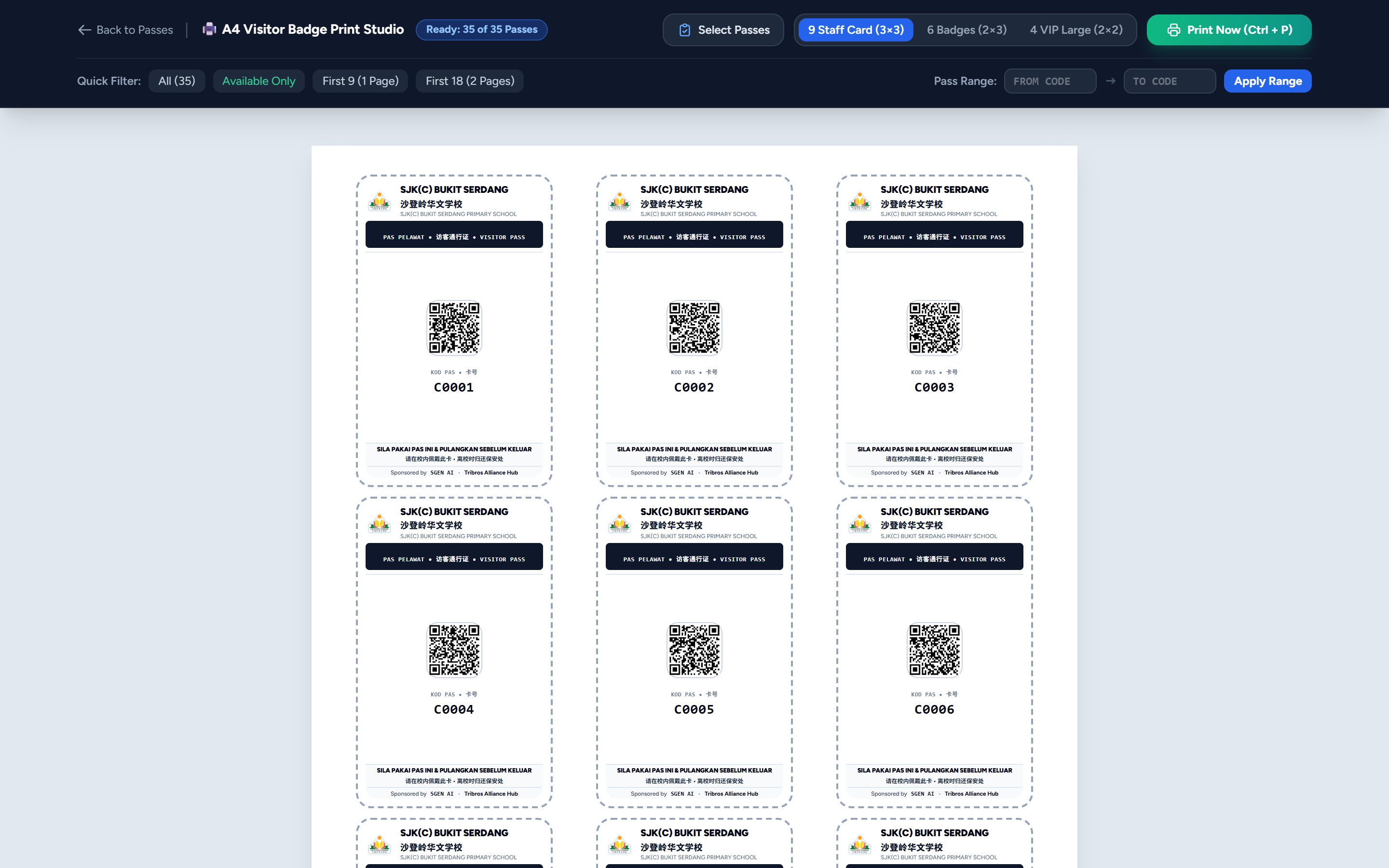This screenshot has height=868, width=1389.
Task: Click the back arrow icon beside Back to Passes
Action: tap(84, 30)
